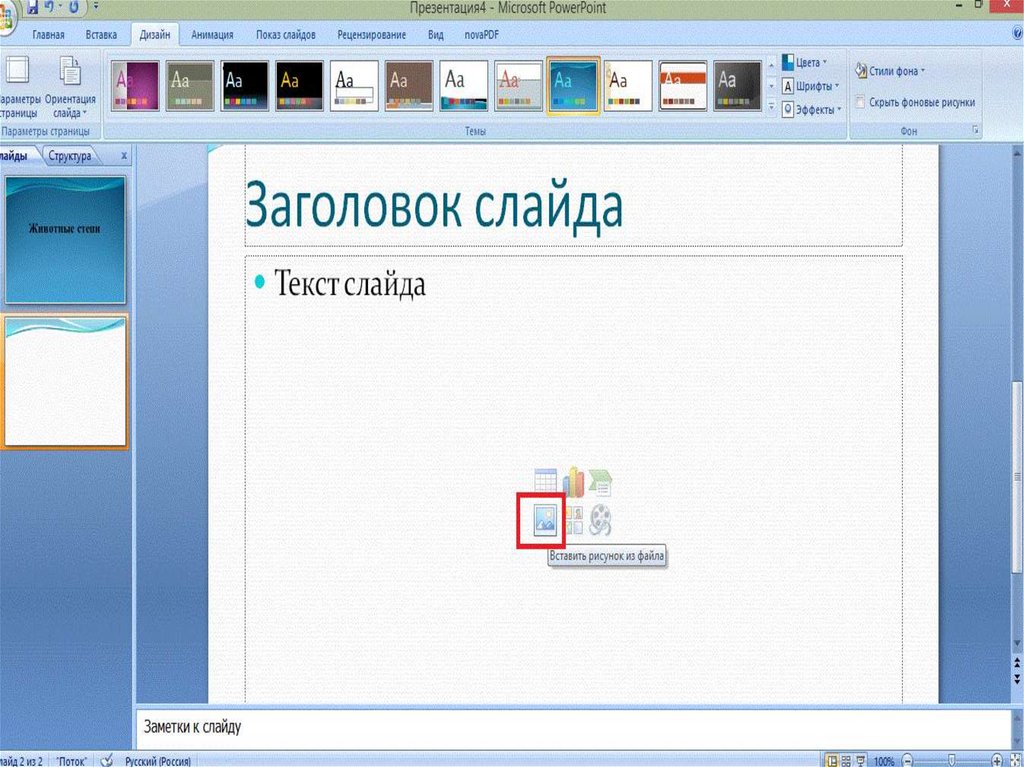Switch to Normal view
The height and width of the screenshot is (767, 1024).
point(831,760)
